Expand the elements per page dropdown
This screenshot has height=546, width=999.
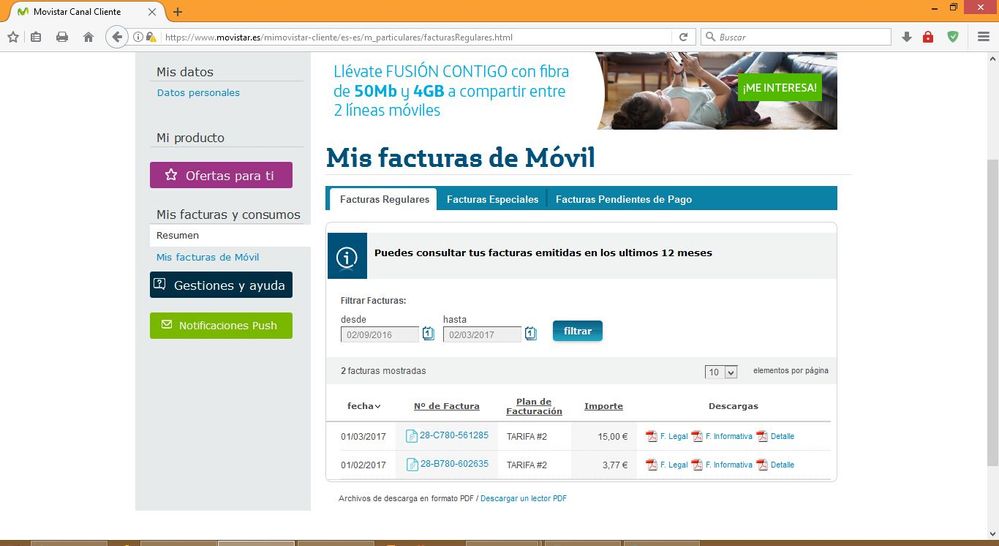coord(721,372)
